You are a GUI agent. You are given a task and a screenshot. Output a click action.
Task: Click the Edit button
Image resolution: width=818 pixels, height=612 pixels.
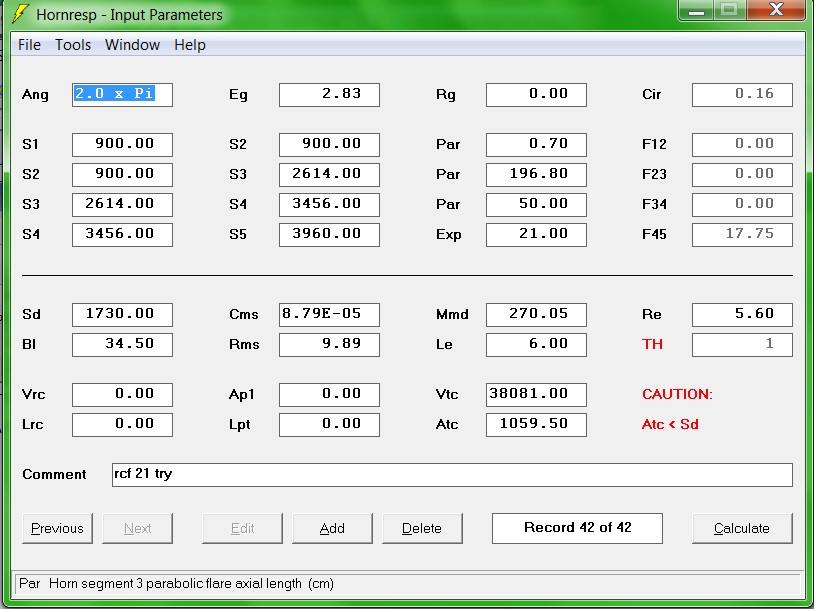pyautogui.click(x=243, y=530)
